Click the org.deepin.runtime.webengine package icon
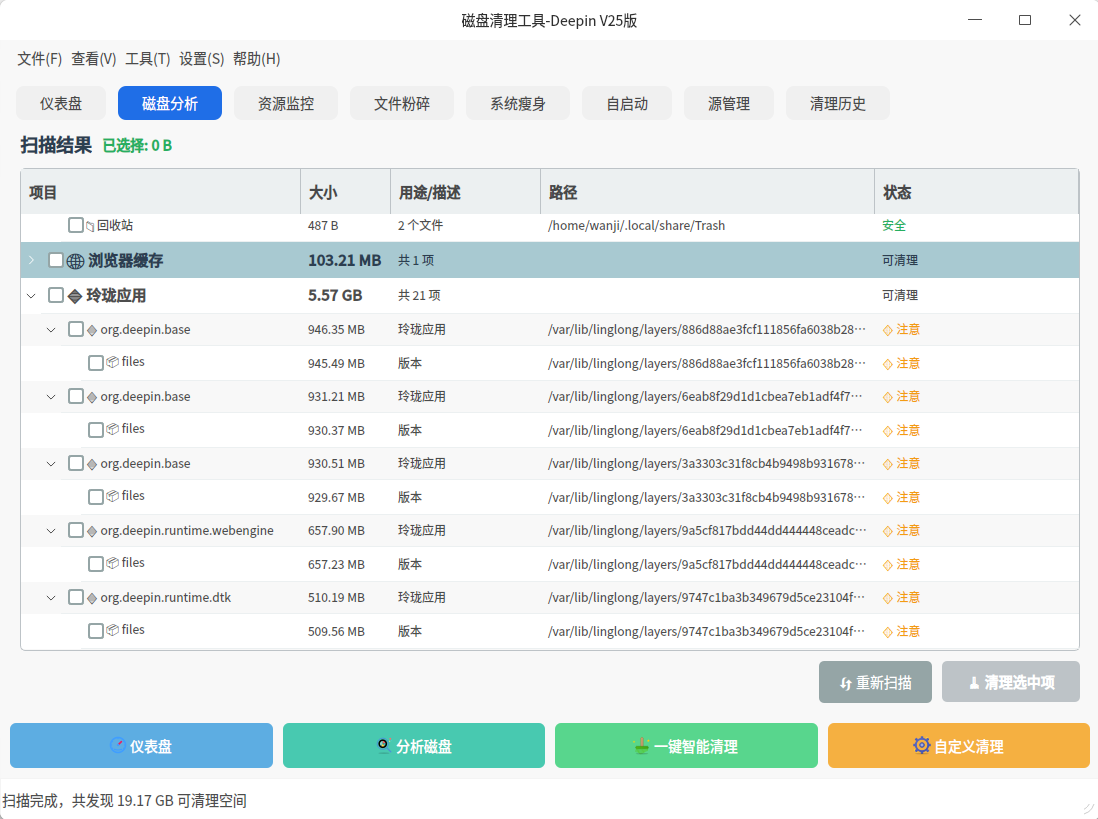This screenshot has height=819, width=1098. click(x=92, y=531)
